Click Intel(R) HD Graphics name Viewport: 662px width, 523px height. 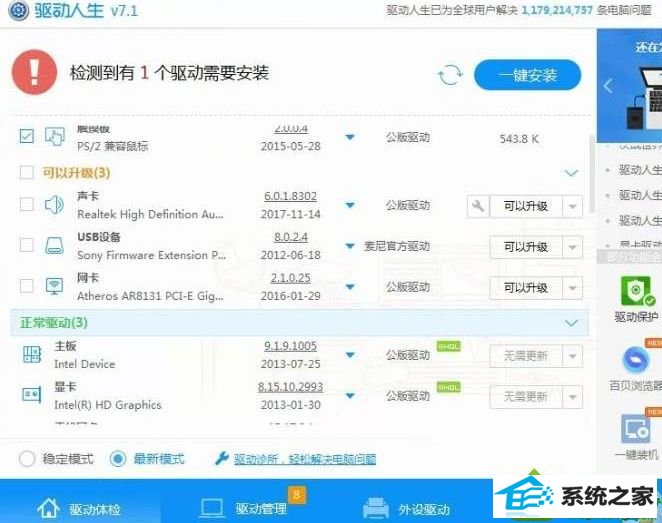pyautogui.click(x=108, y=405)
